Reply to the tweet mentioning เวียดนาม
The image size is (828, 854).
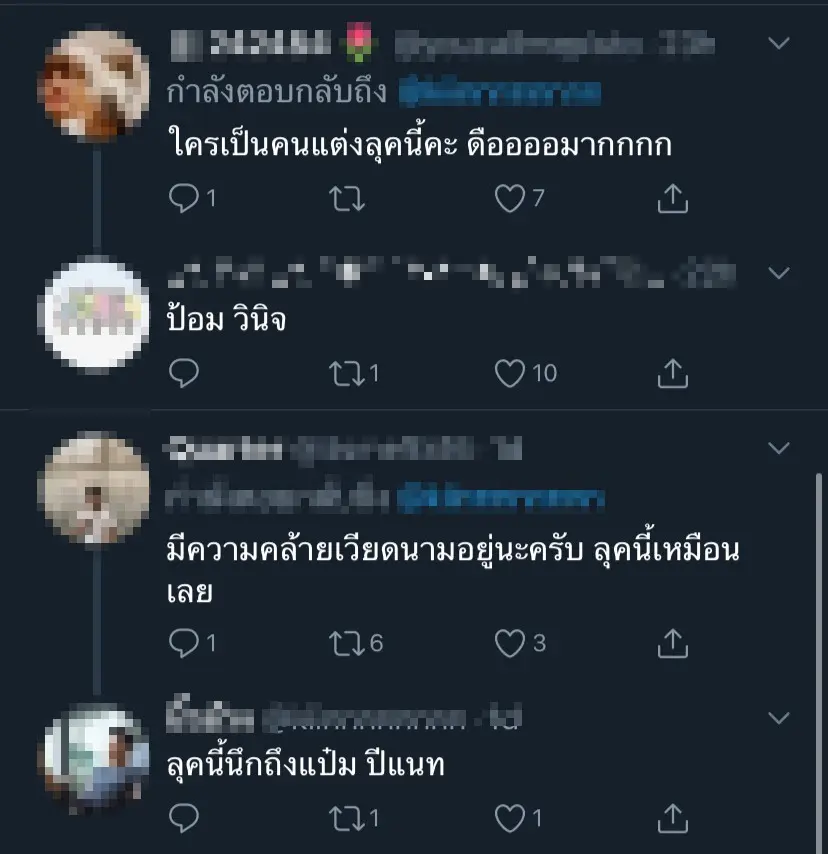183,642
